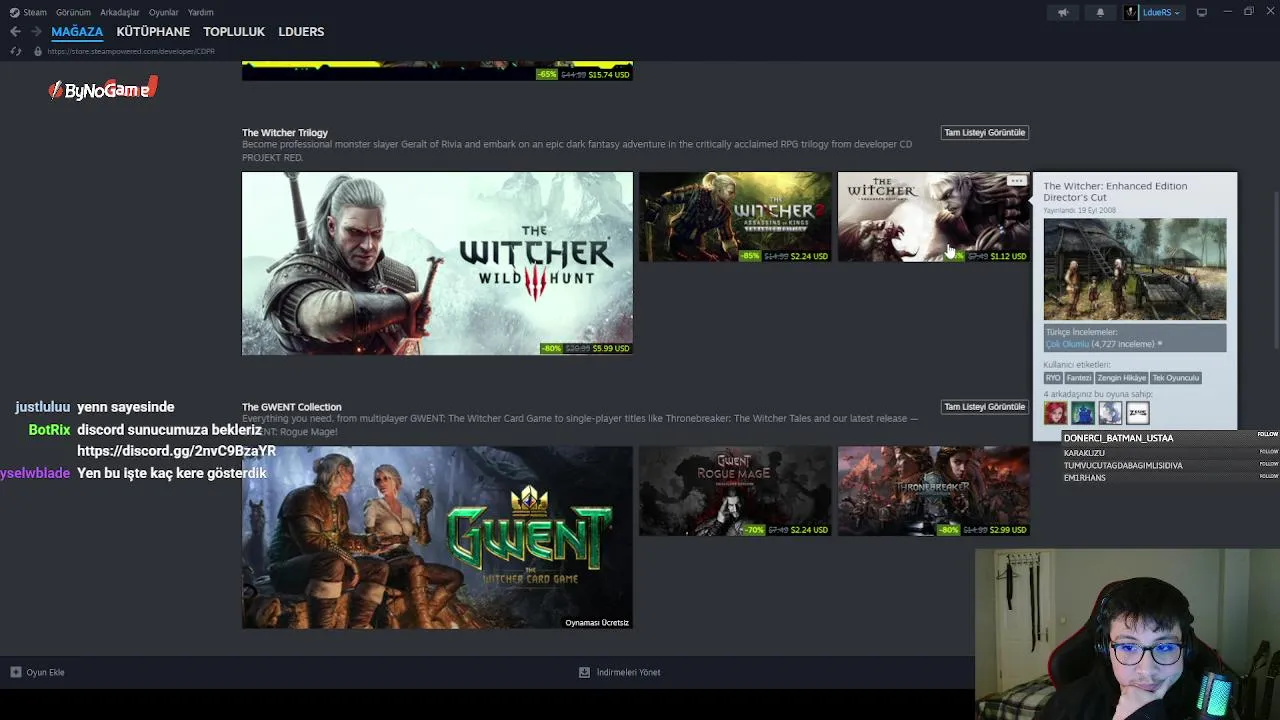Click the forward navigation arrow

point(36,32)
